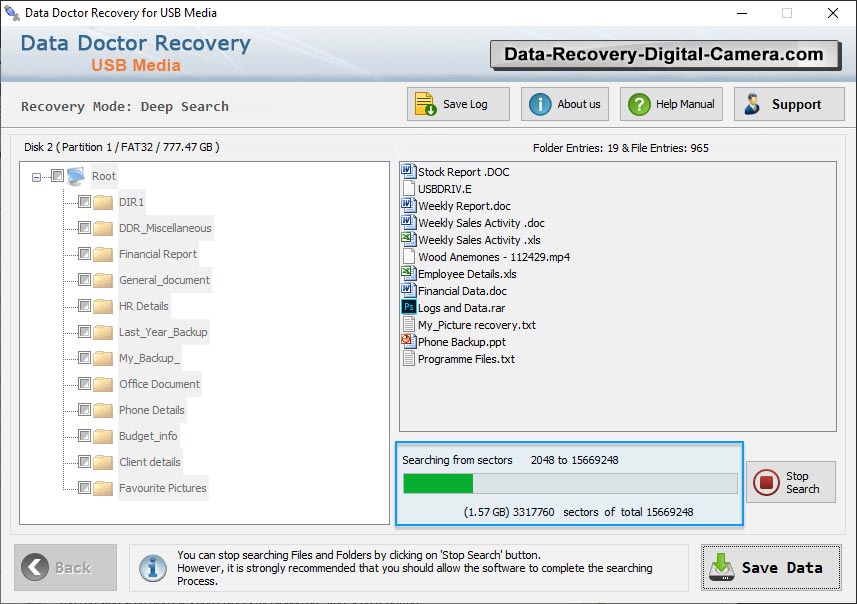Click the Last_Year_Backup folder icon
The height and width of the screenshot is (604, 857).
103,332
